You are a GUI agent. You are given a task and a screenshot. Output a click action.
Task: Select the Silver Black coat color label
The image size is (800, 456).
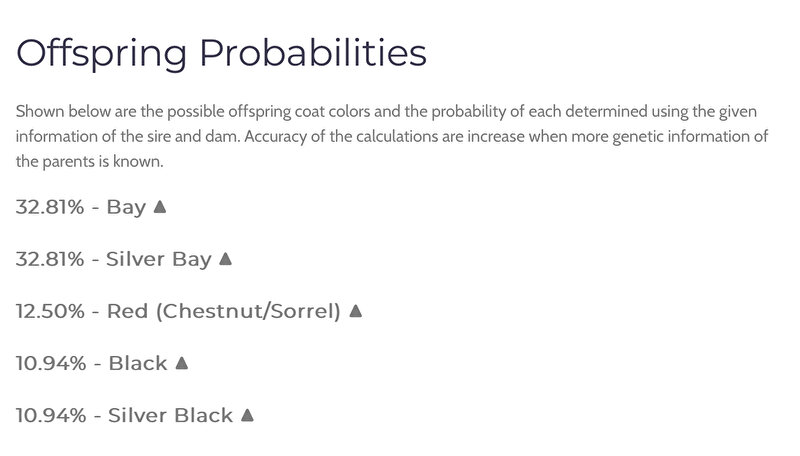pos(170,415)
